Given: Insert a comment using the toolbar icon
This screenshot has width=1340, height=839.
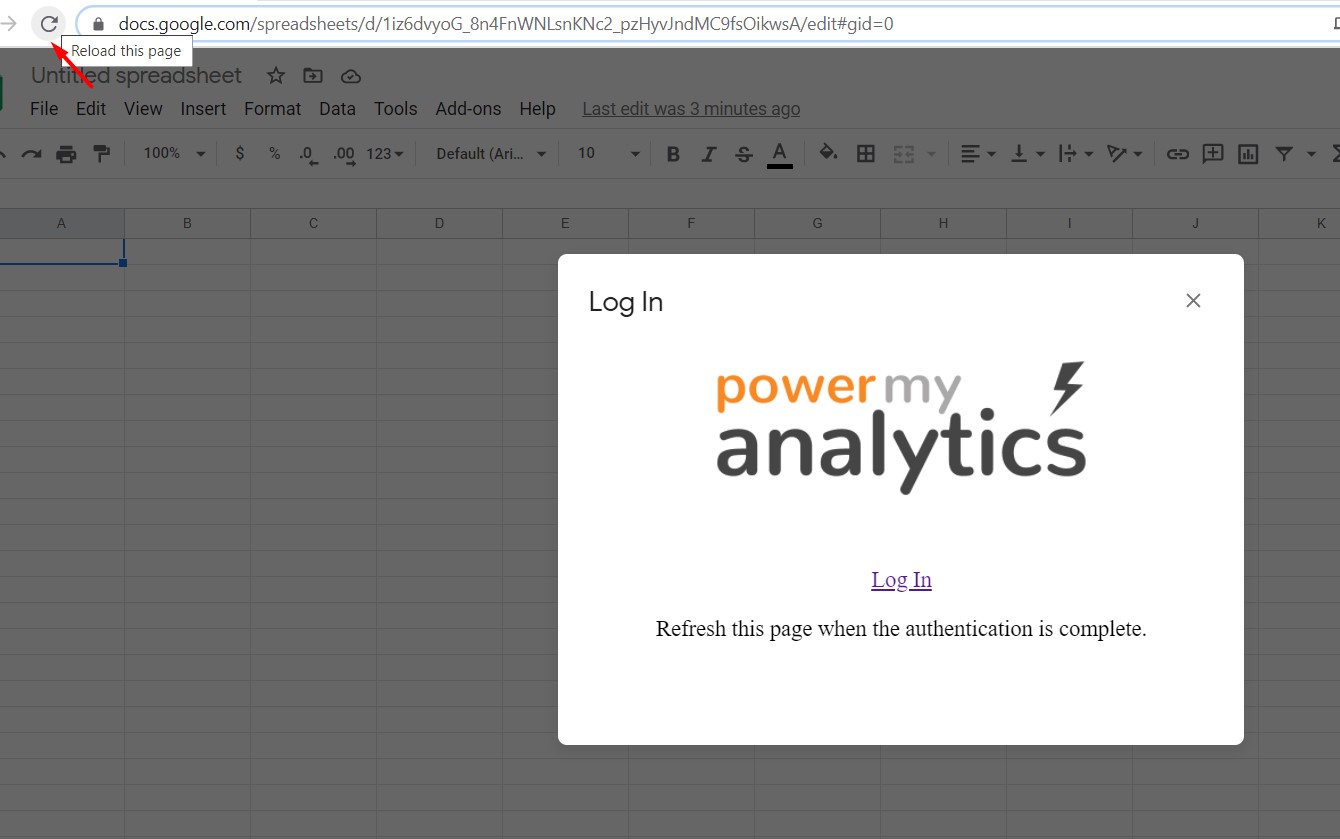Looking at the screenshot, I should 1211,153.
